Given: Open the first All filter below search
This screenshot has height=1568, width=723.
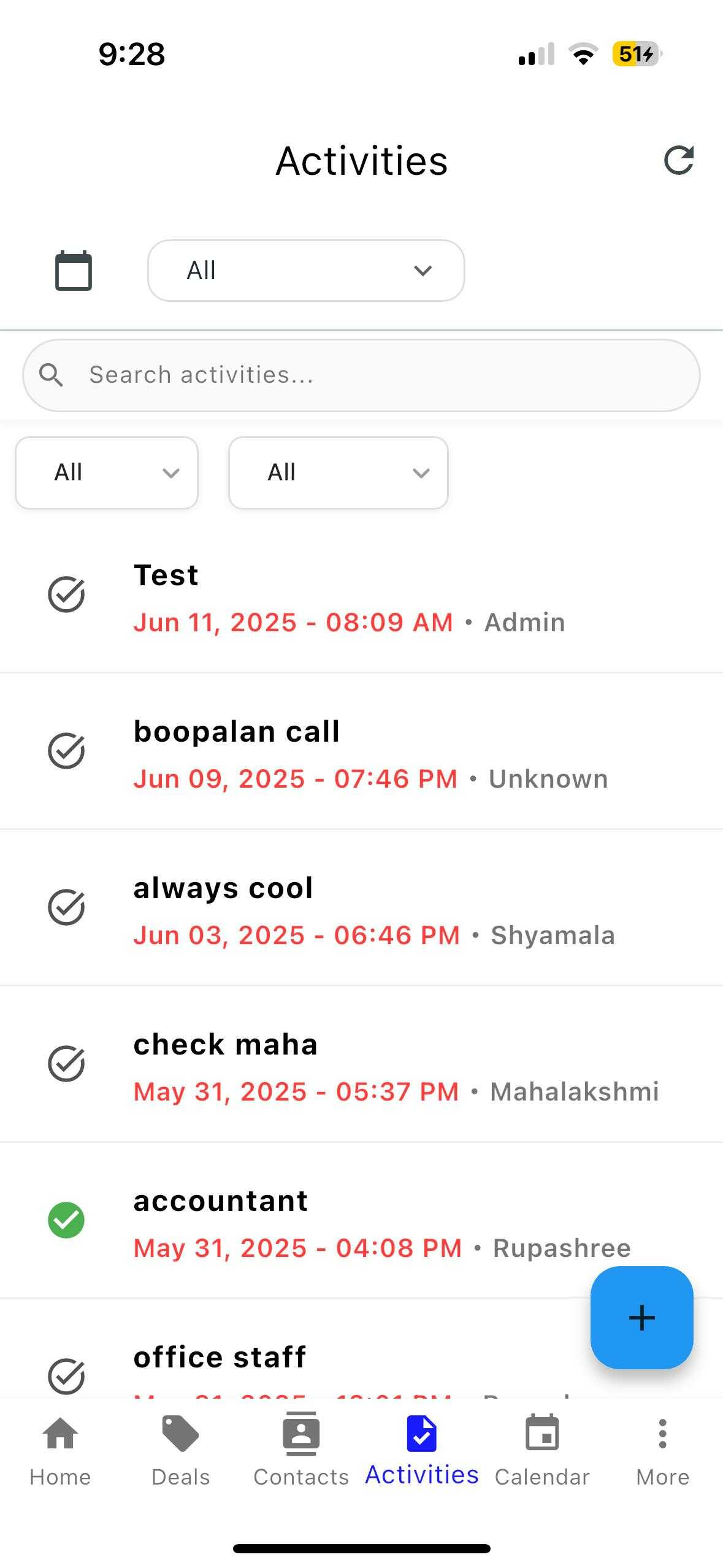Looking at the screenshot, I should 107,473.
